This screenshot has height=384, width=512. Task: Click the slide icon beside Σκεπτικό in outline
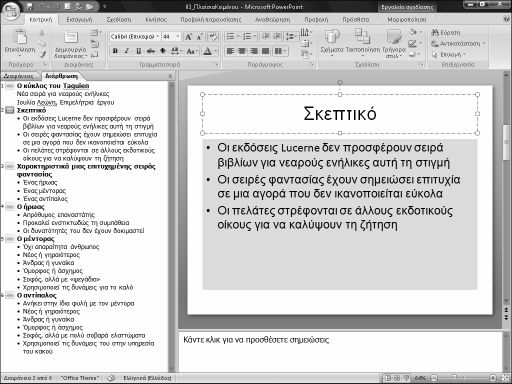pos(10,110)
